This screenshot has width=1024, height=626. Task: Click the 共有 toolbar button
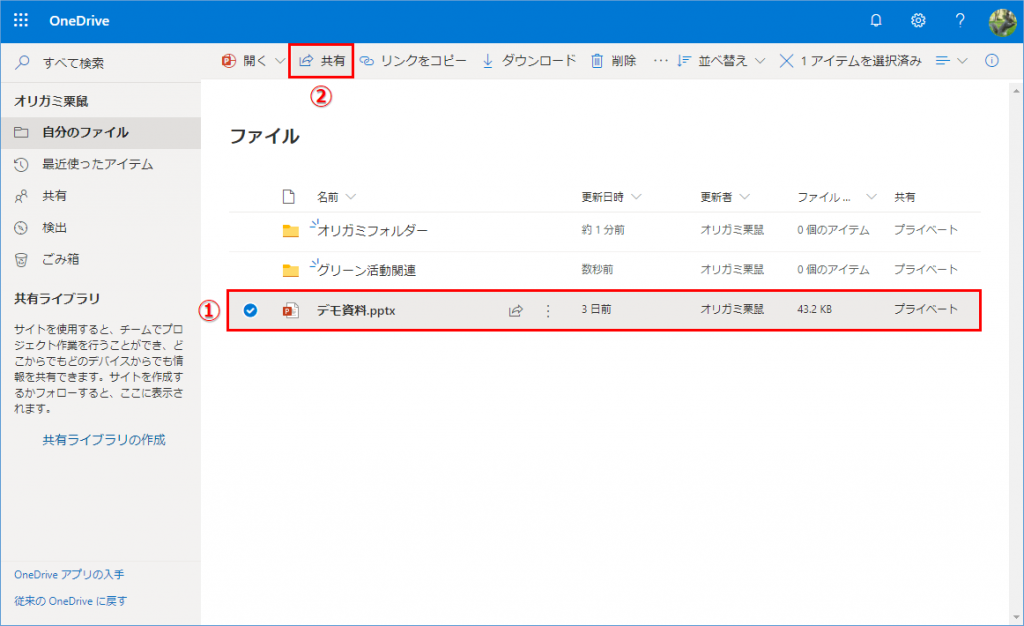[x=322, y=61]
